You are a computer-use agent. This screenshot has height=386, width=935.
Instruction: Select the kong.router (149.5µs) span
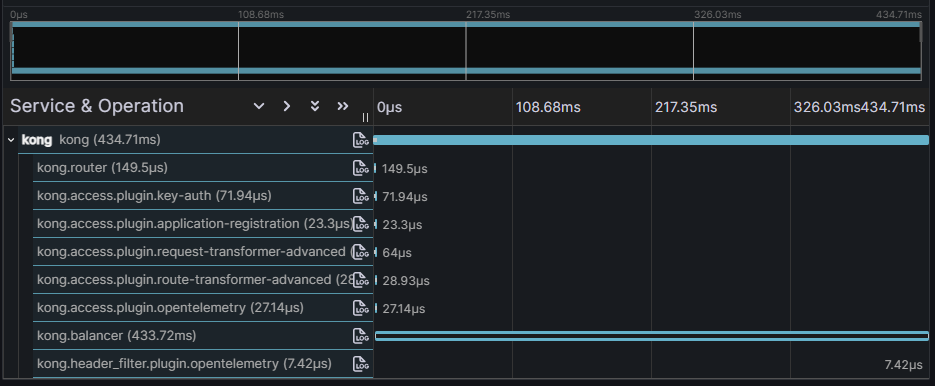(203, 168)
